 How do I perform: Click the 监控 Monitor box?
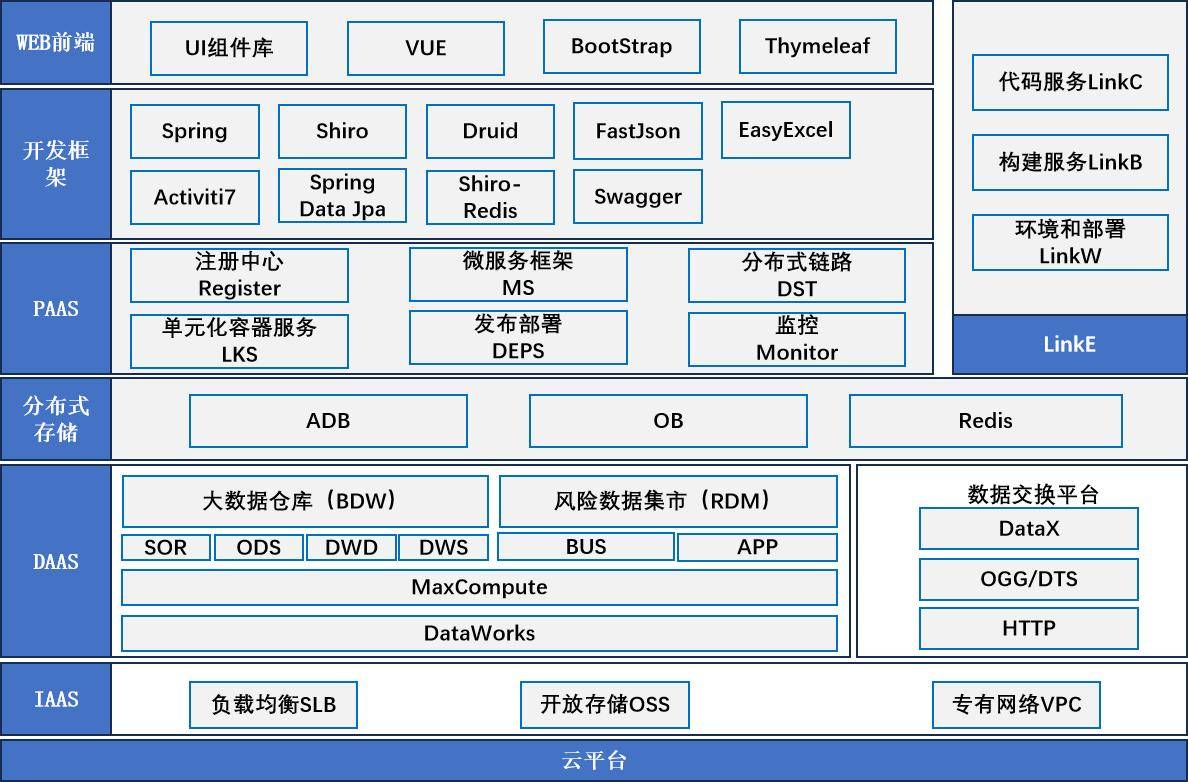click(x=797, y=339)
